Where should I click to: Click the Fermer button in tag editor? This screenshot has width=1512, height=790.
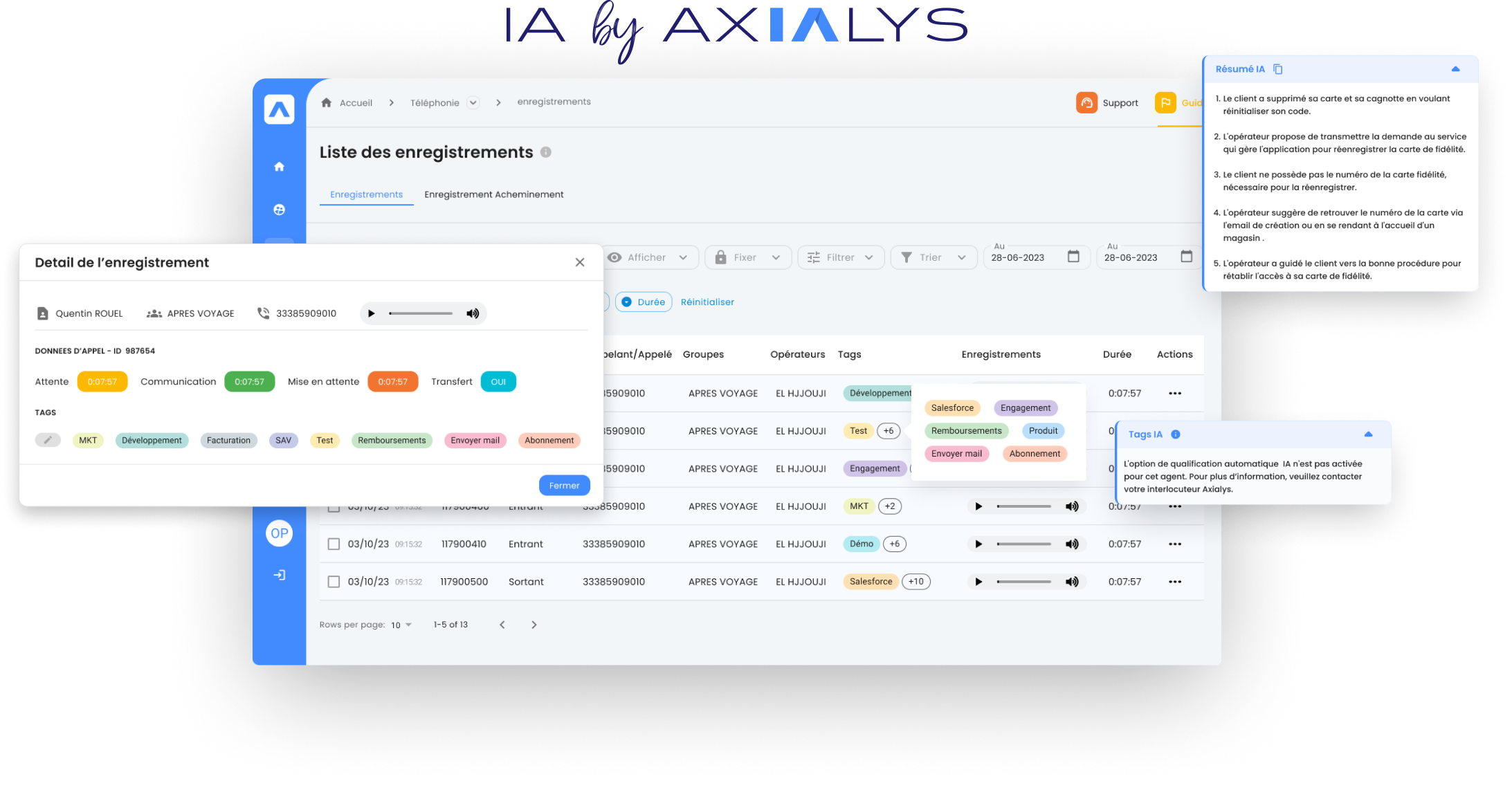(564, 485)
